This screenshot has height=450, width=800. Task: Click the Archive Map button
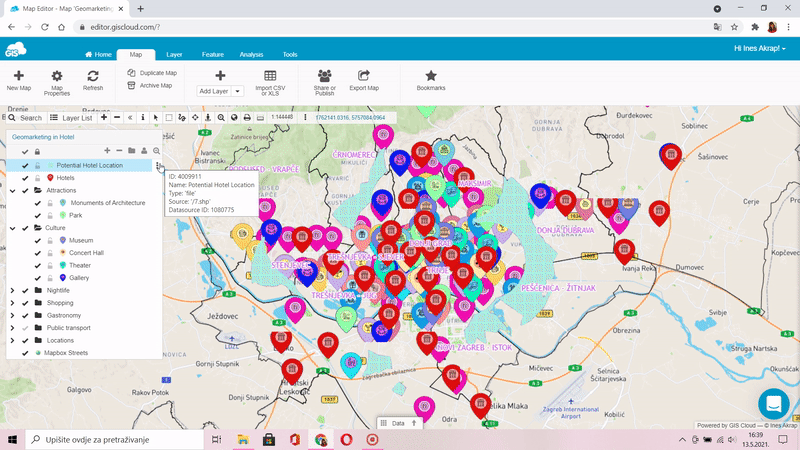pyautogui.click(x=150, y=86)
